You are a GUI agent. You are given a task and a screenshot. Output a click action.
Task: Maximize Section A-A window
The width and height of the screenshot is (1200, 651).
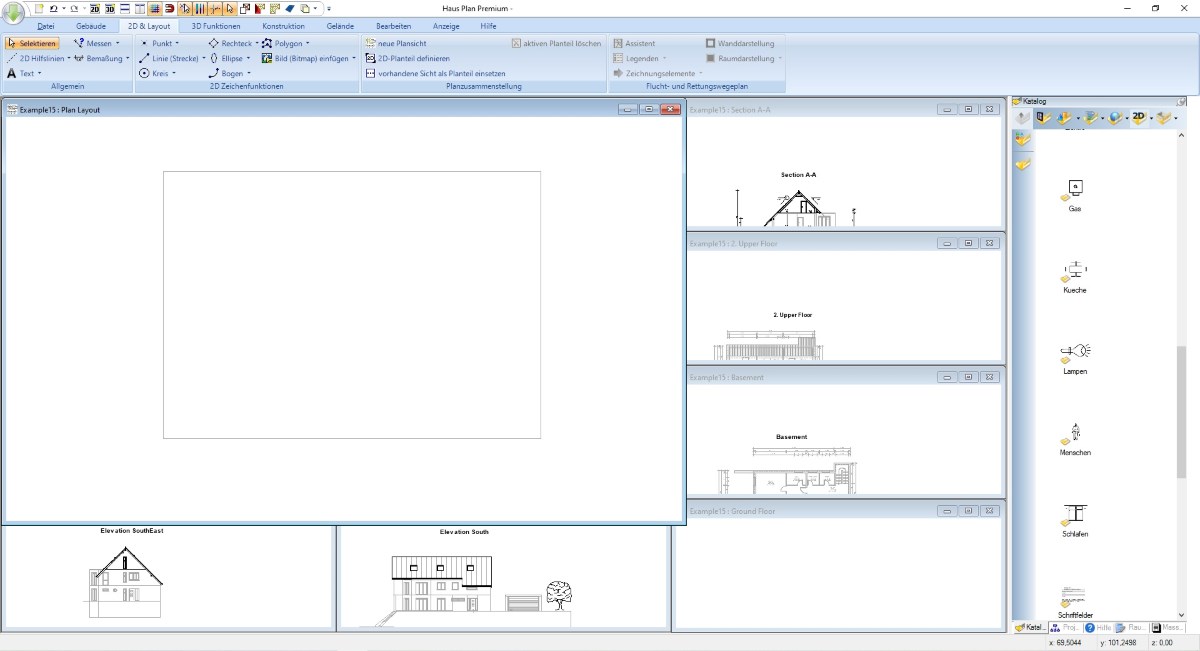[968, 109]
